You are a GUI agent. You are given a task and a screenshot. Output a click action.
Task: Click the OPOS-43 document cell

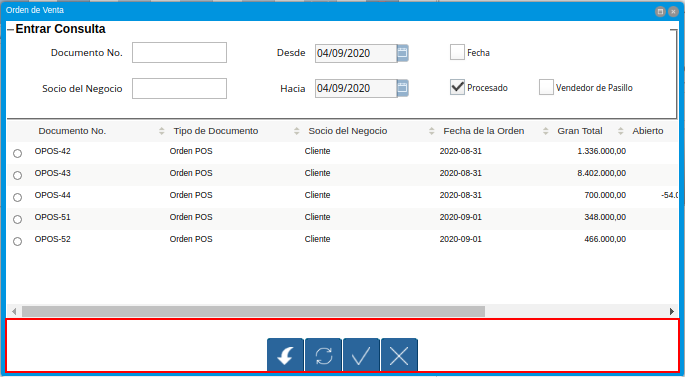coord(52,173)
